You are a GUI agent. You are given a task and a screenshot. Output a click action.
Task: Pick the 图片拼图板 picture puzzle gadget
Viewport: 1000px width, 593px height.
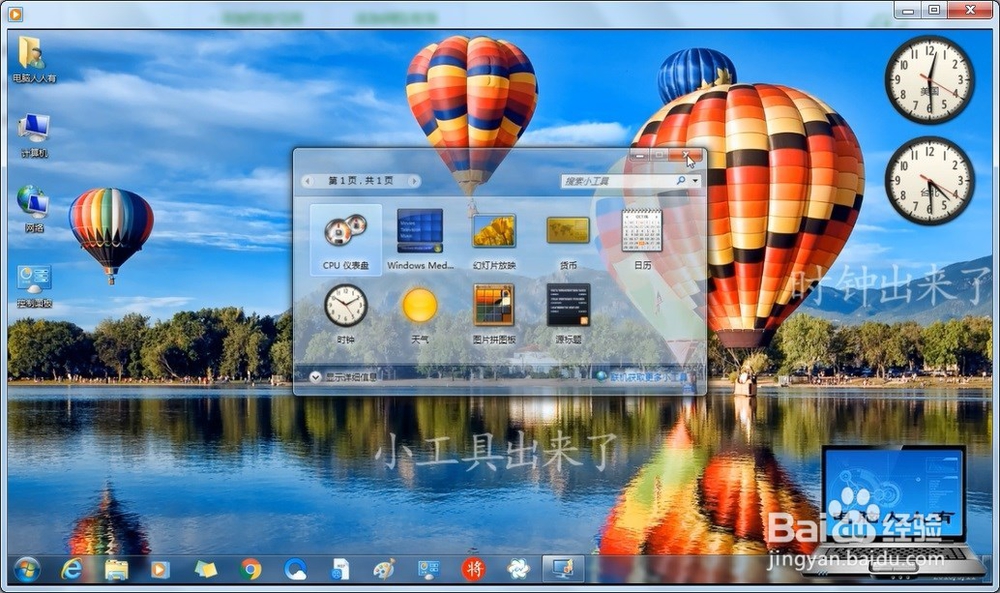point(494,314)
